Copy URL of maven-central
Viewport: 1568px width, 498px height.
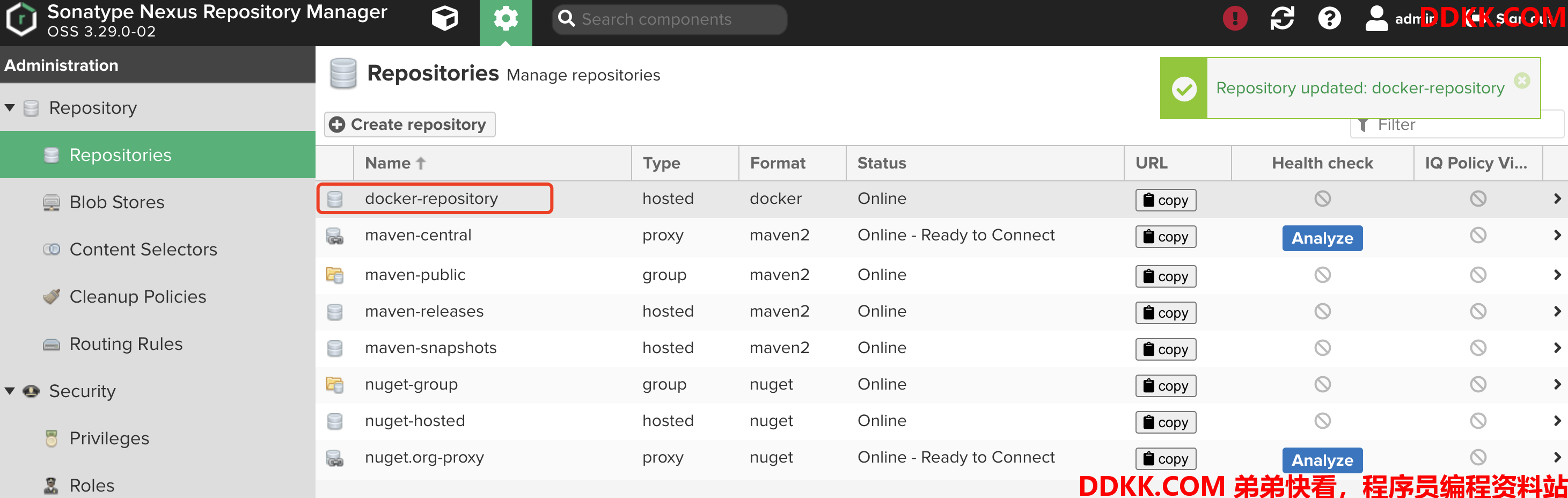[1165, 237]
